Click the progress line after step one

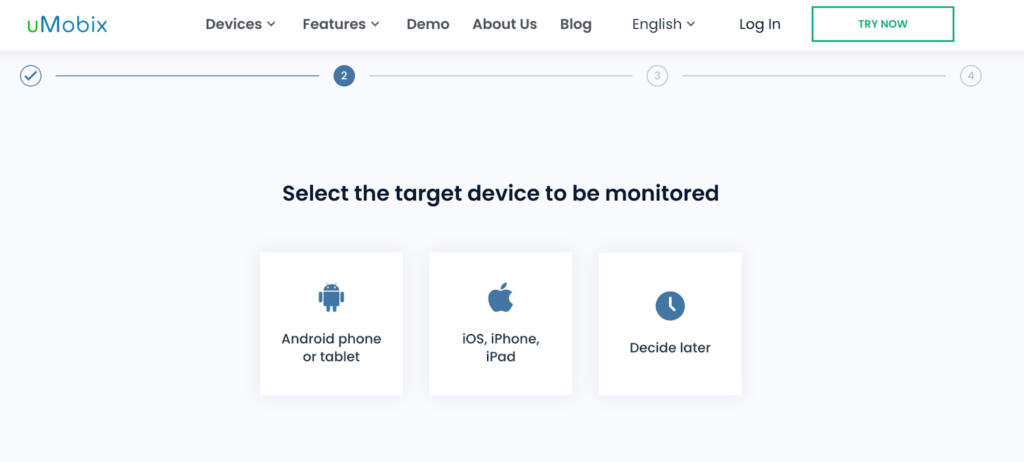[187, 76]
